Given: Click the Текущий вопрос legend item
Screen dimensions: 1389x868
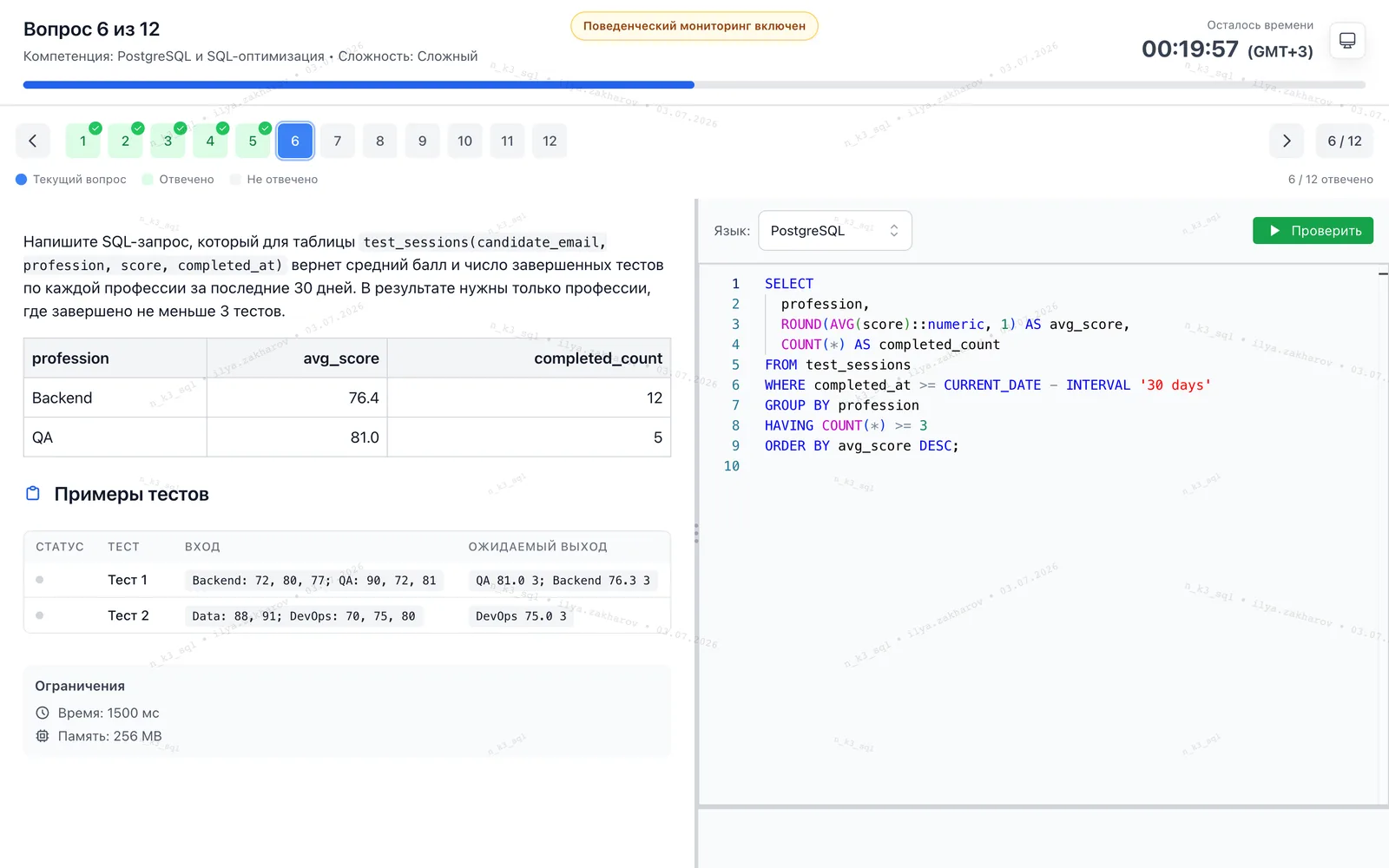Looking at the screenshot, I should click(x=71, y=180).
